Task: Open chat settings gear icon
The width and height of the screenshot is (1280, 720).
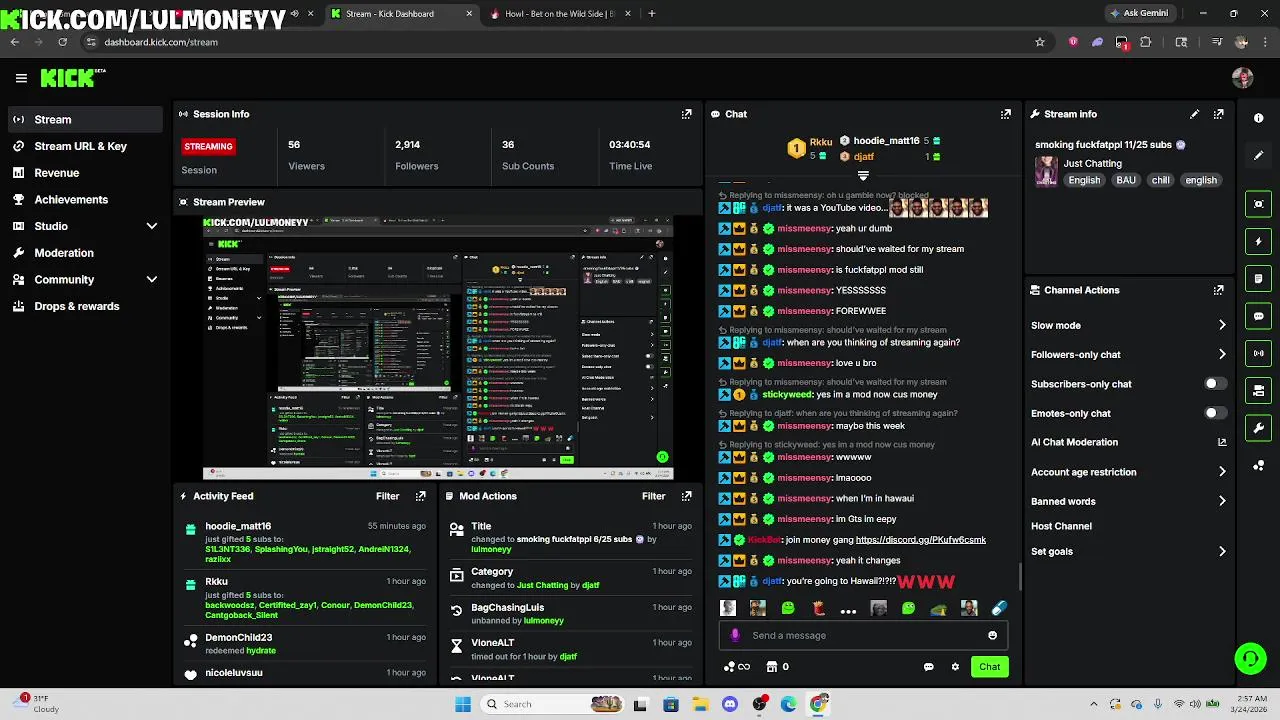Action: 955,667
